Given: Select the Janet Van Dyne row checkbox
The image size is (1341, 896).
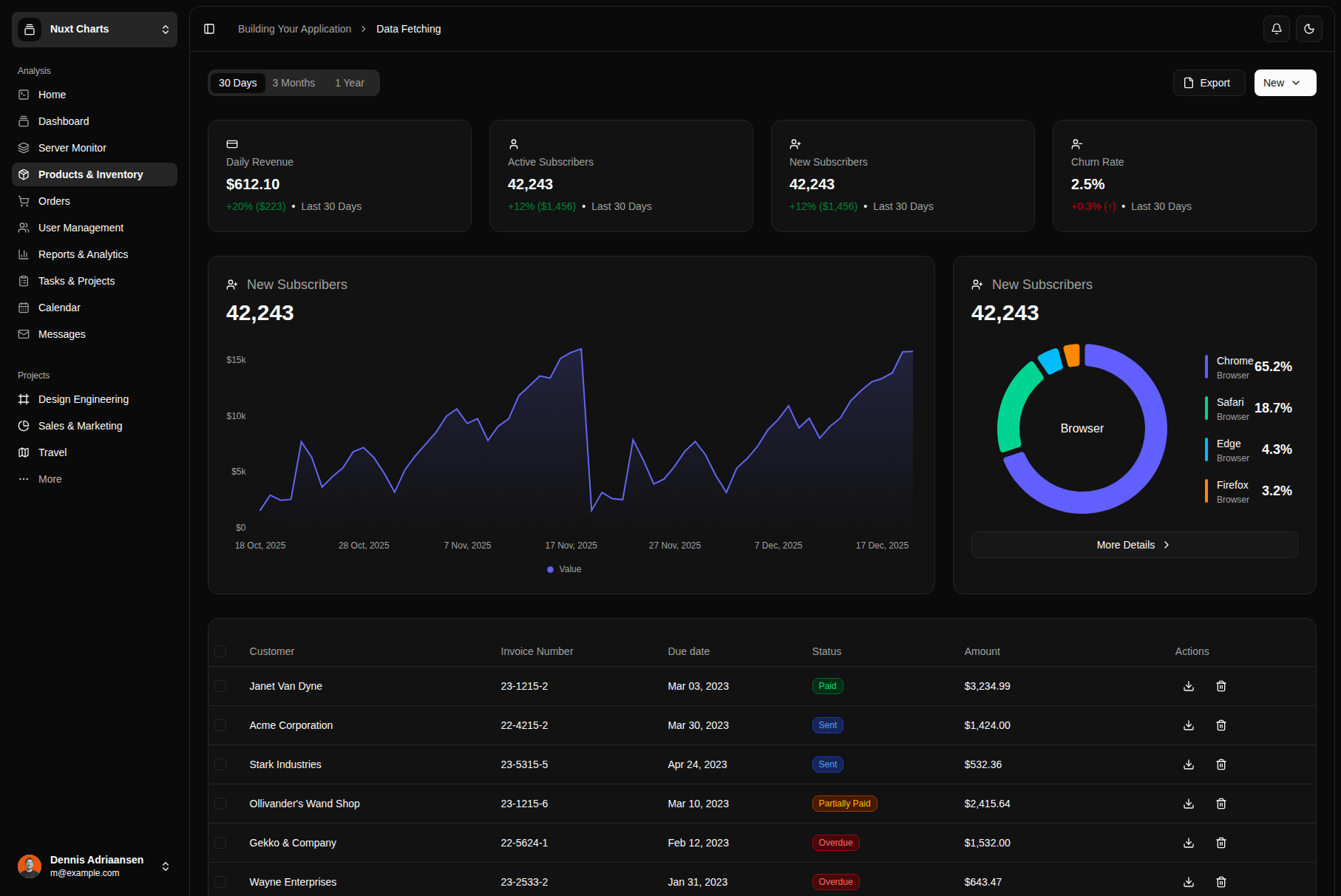Looking at the screenshot, I should click(220, 686).
